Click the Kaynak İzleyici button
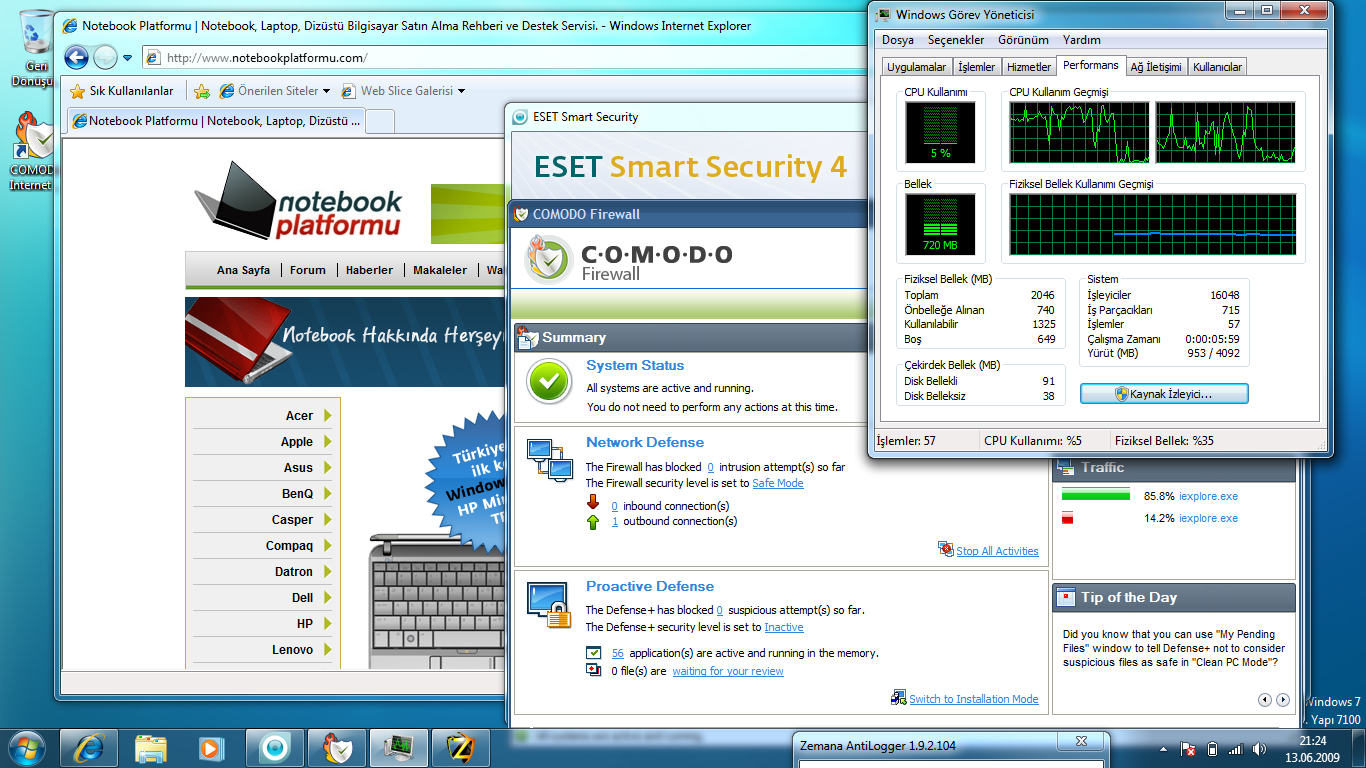The width and height of the screenshot is (1366, 768). pos(1164,394)
